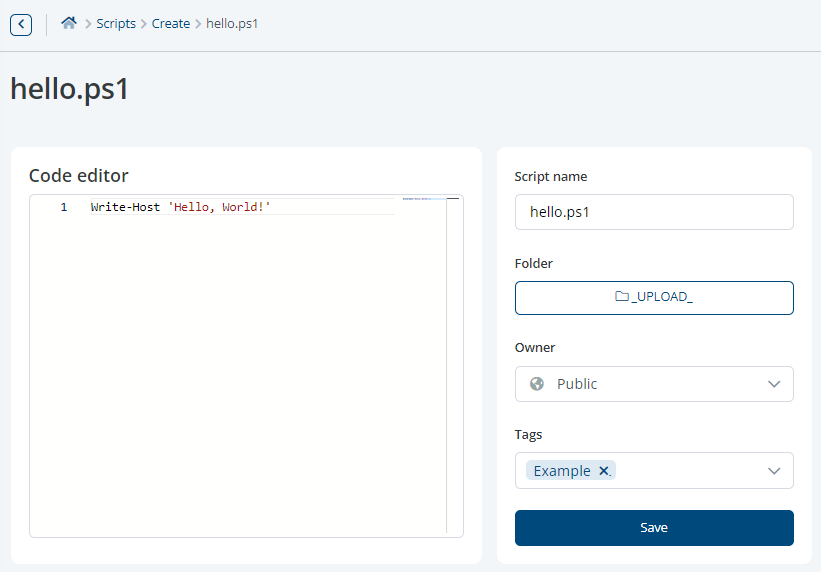Go to the Home breadcrumb icon

click(x=69, y=23)
